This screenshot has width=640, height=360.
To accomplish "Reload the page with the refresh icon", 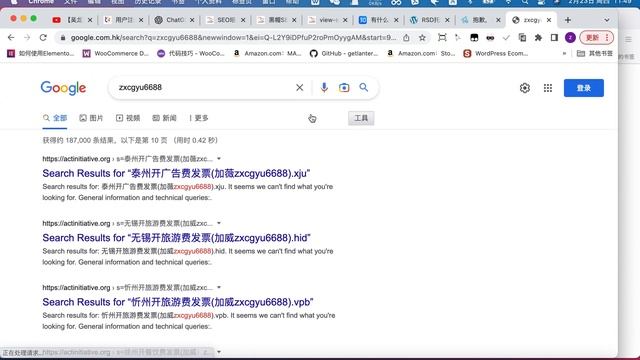I will 43,38.
